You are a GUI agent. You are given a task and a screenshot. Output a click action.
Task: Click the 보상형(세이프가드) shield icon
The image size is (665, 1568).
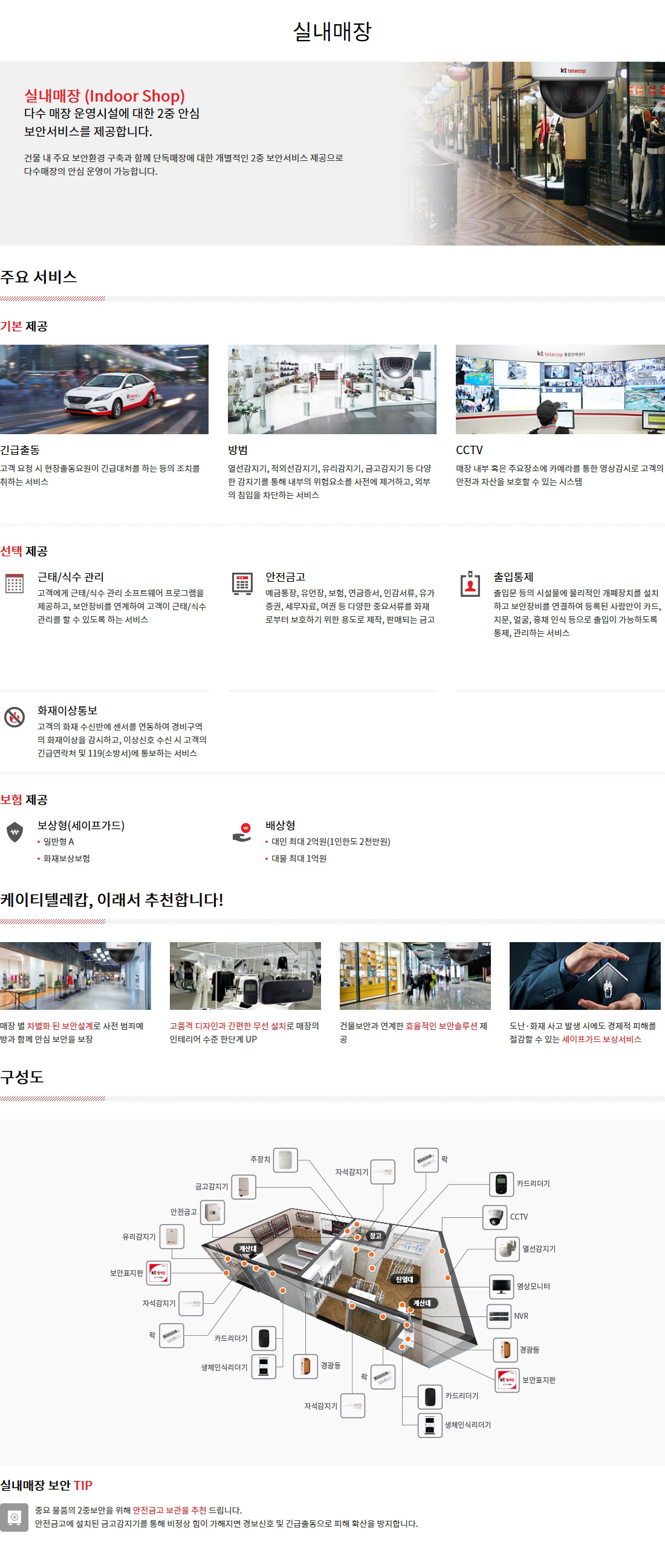click(15, 831)
